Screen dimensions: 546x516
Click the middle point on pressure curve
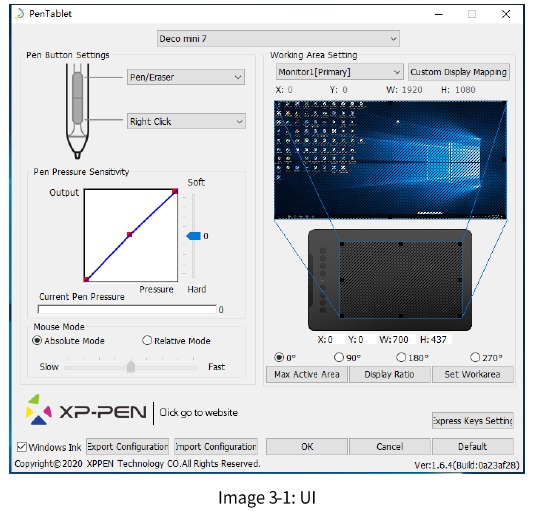(130, 235)
